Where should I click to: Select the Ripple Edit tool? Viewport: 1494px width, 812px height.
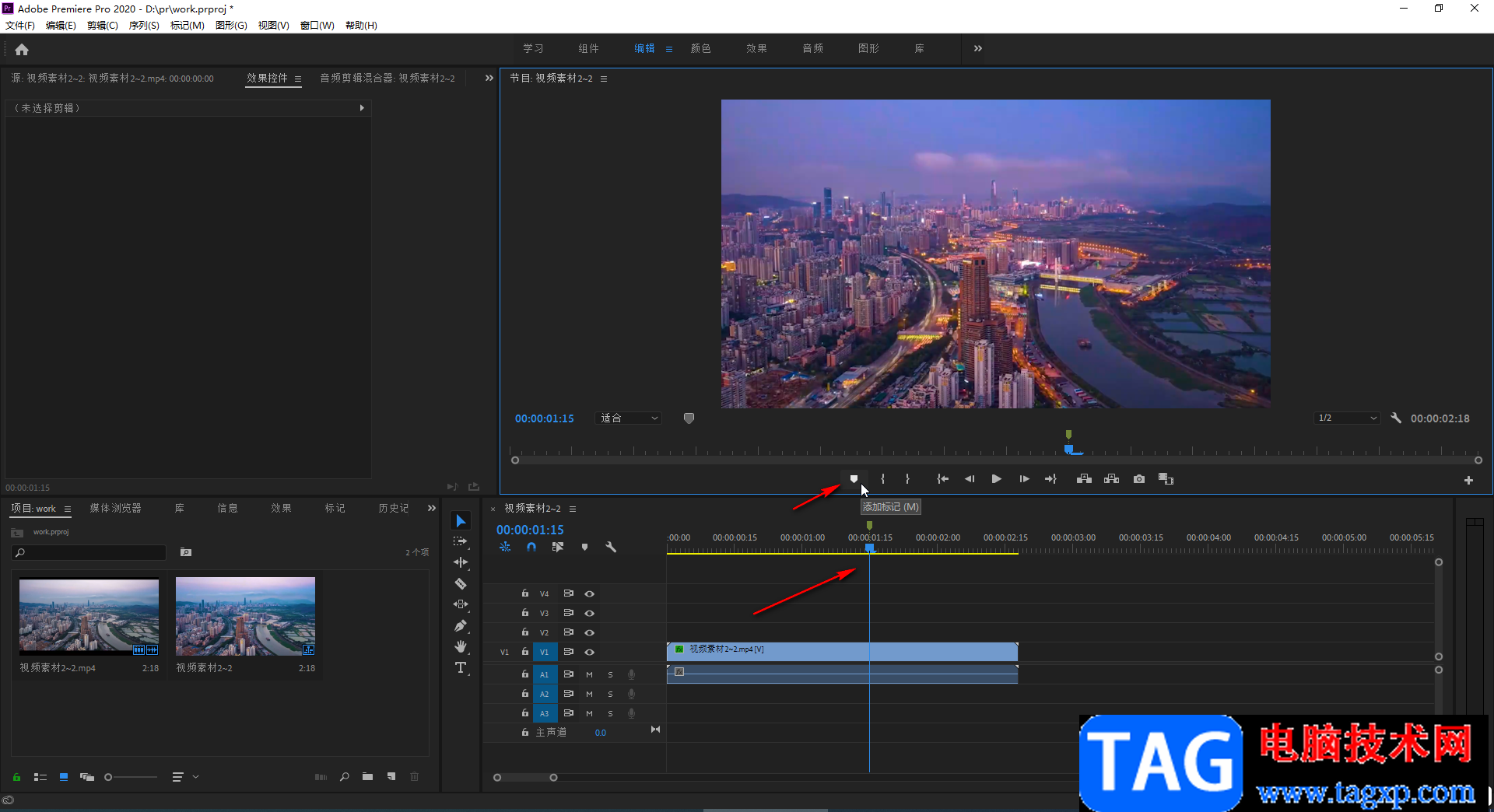click(461, 562)
